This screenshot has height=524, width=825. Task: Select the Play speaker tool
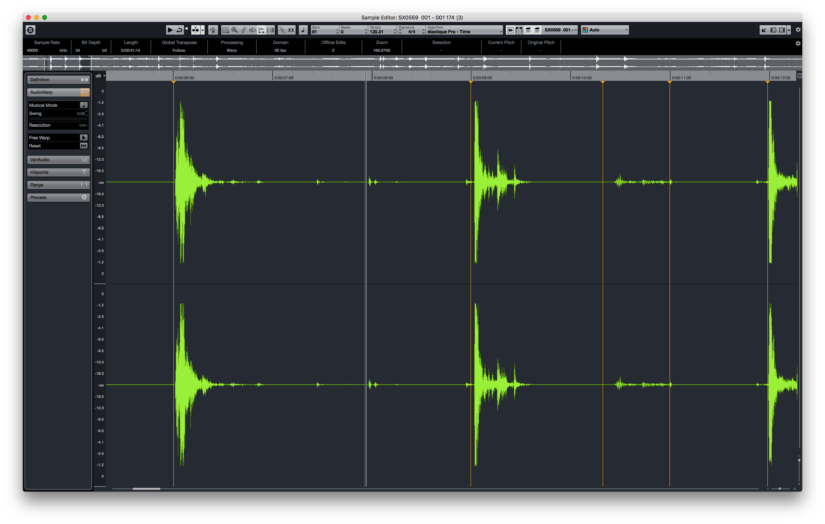click(x=253, y=30)
